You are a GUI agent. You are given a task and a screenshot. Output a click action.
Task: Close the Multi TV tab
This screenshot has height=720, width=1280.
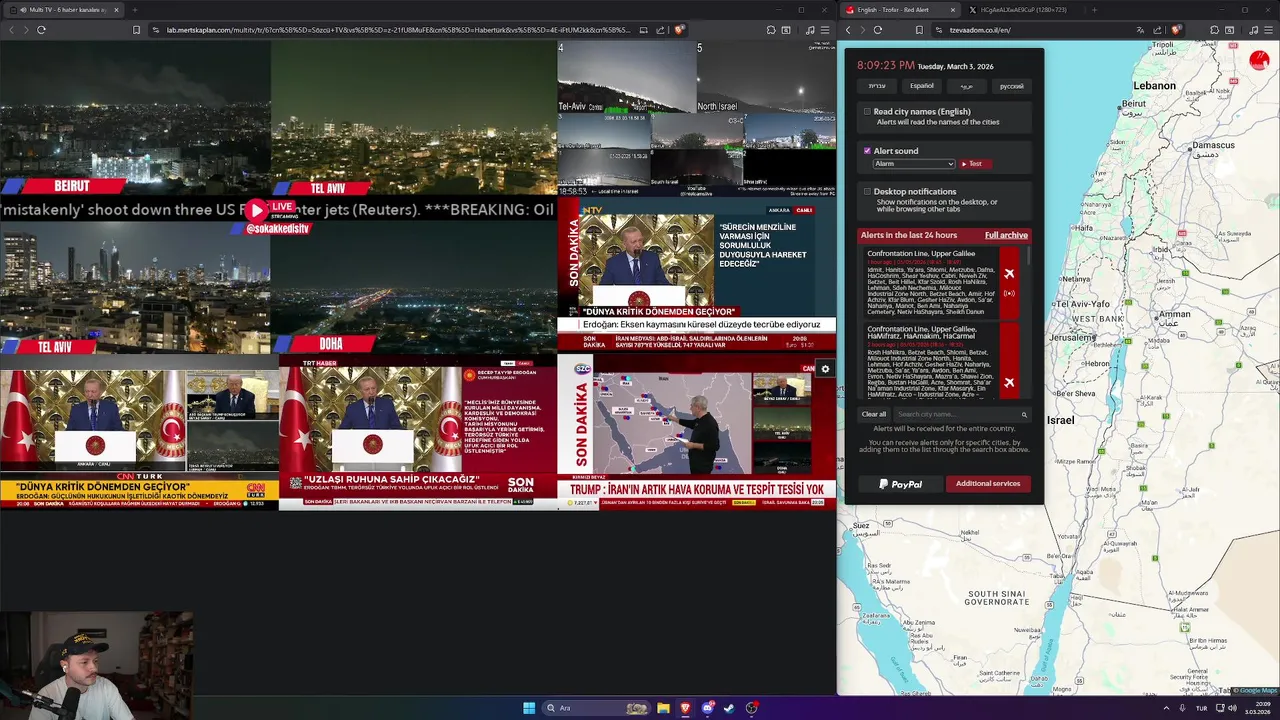coord(116,10)
